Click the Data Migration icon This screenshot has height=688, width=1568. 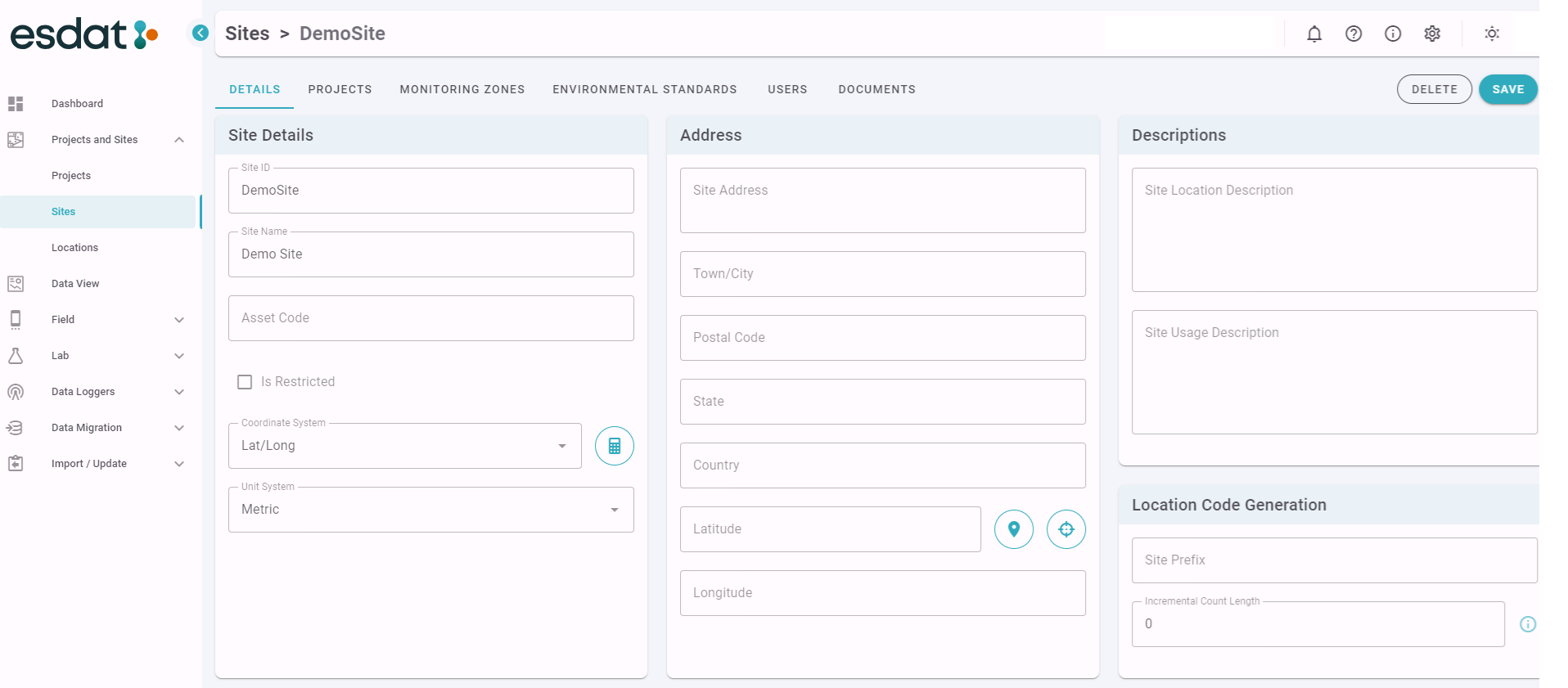(x=16, y=428)
